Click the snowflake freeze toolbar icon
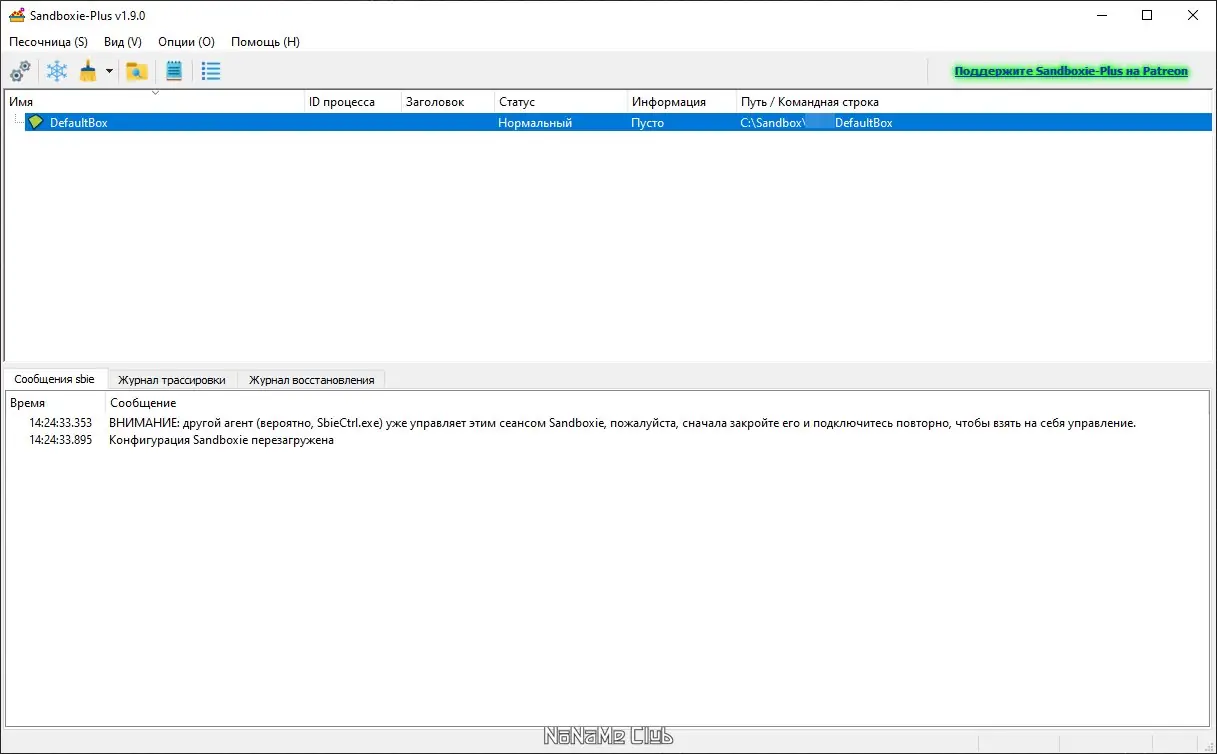 58,71
